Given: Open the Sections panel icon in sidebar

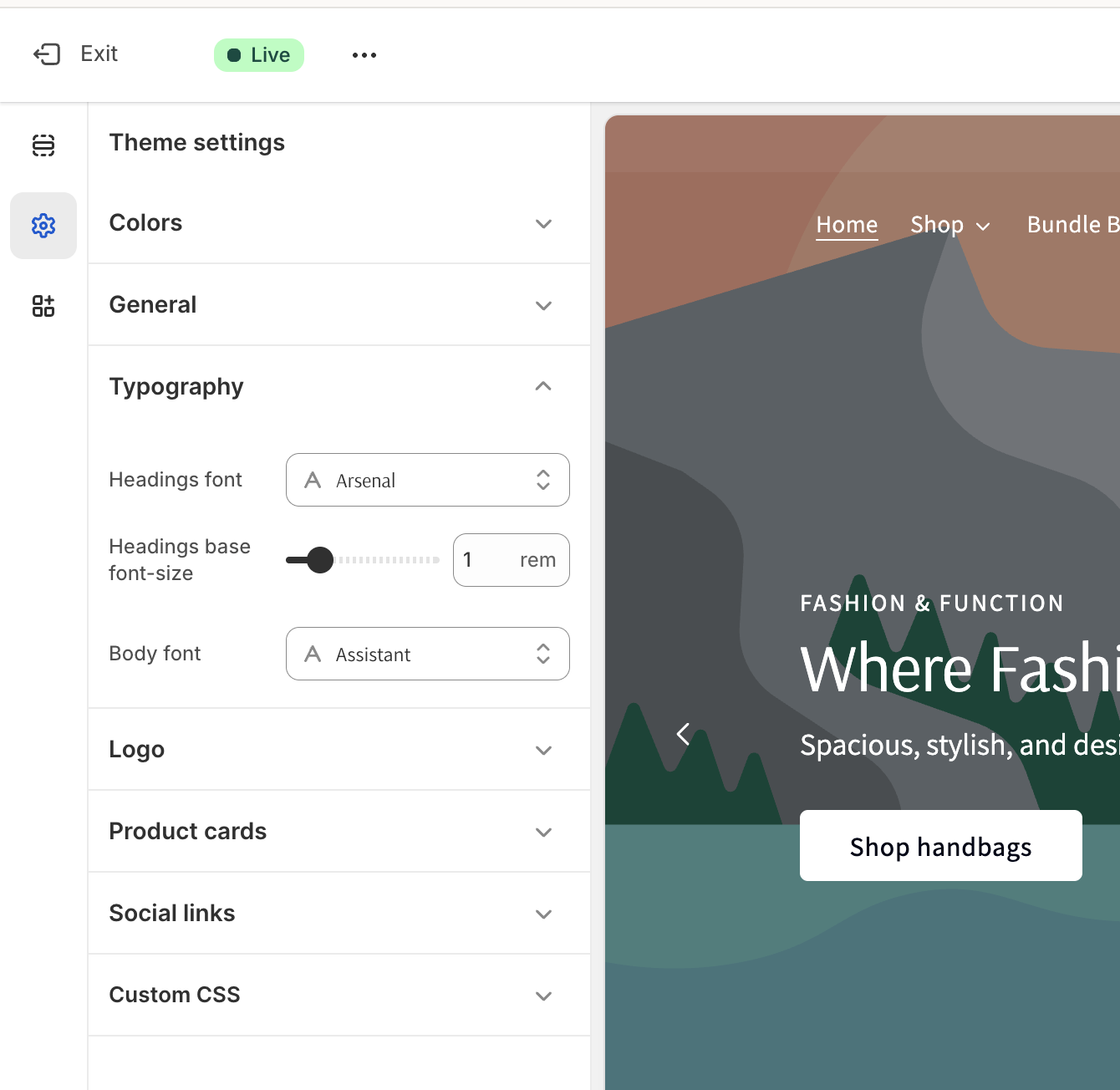Looking at the screenshot, I should (x=43, y=145).
